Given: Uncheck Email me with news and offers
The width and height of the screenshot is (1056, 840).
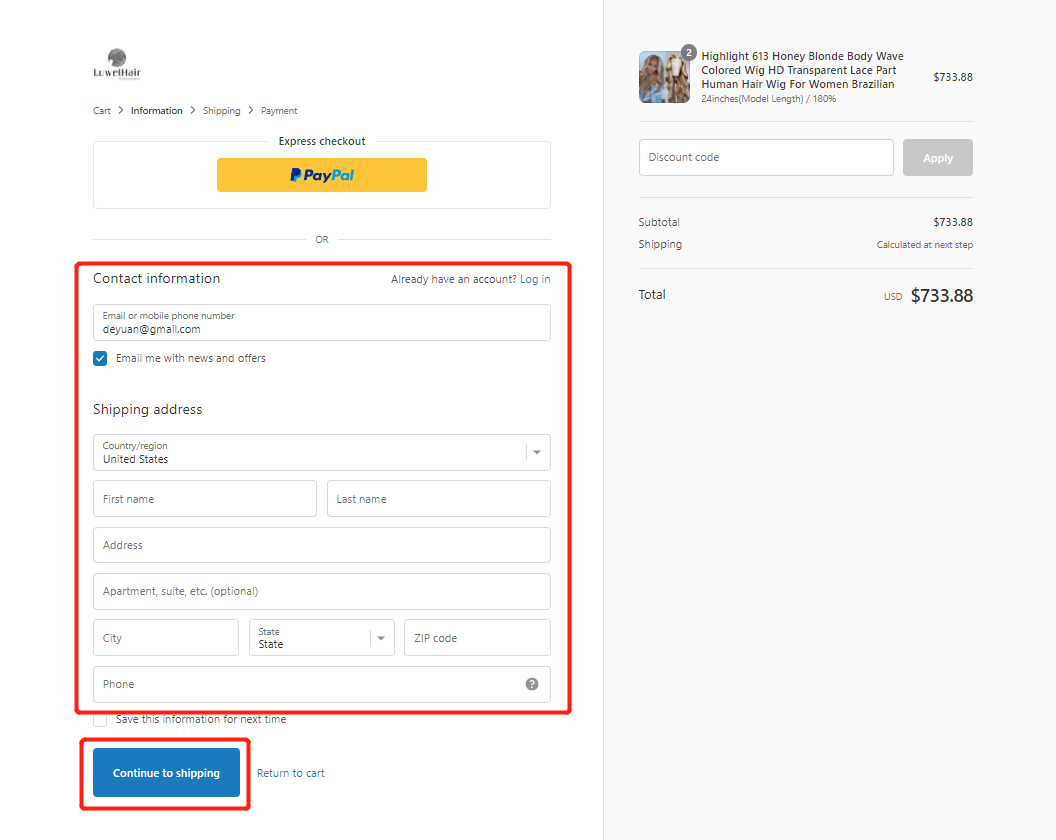Looking at the screenshot, I should [x=100, y=358].
